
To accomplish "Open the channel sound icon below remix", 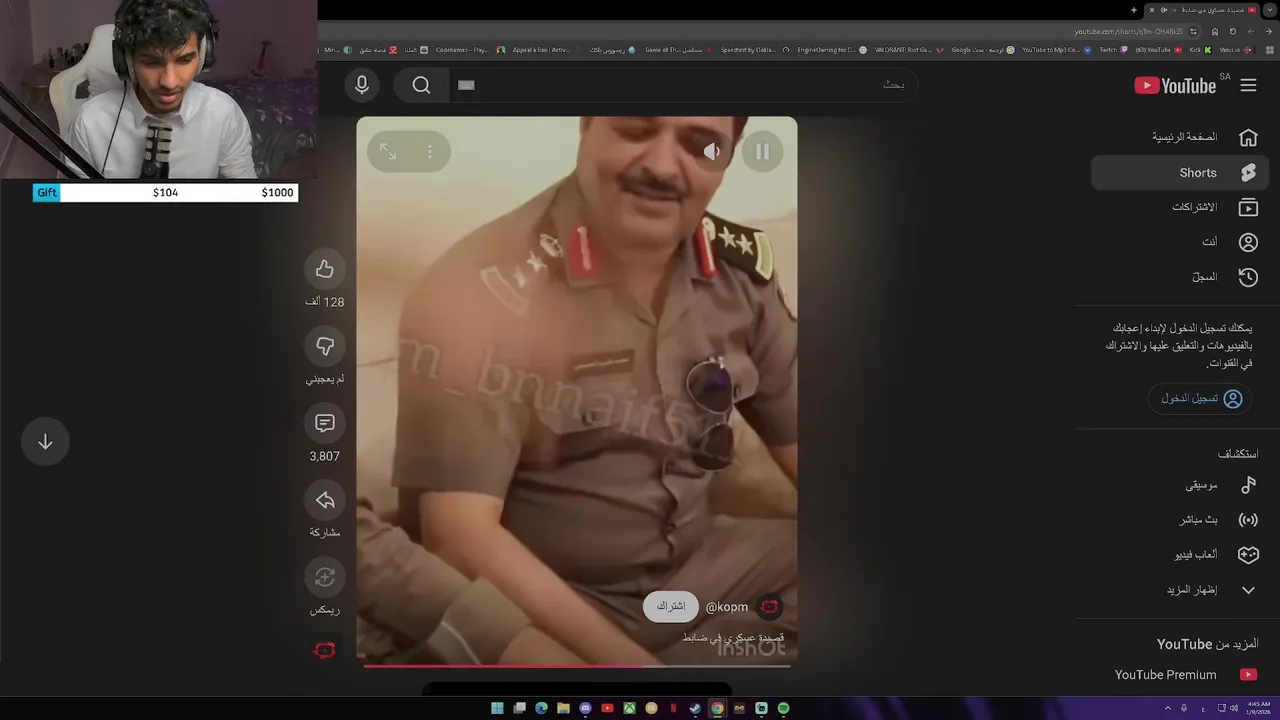I will pos(324,650).
